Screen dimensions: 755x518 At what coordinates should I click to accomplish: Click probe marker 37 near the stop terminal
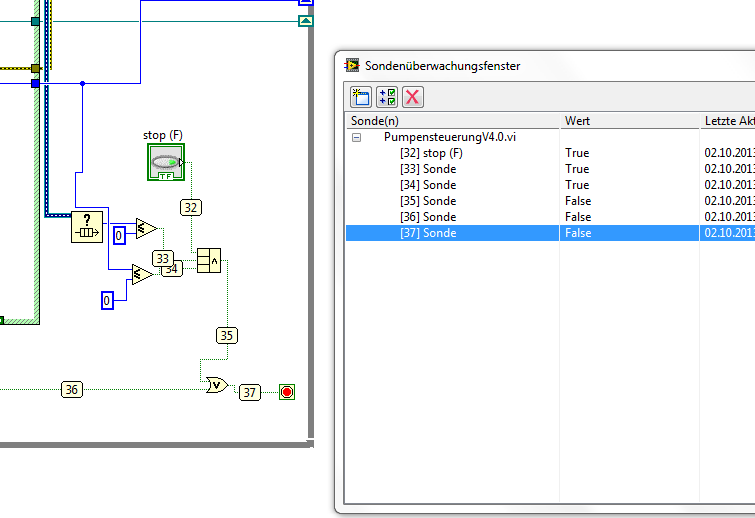click(249, 392)
